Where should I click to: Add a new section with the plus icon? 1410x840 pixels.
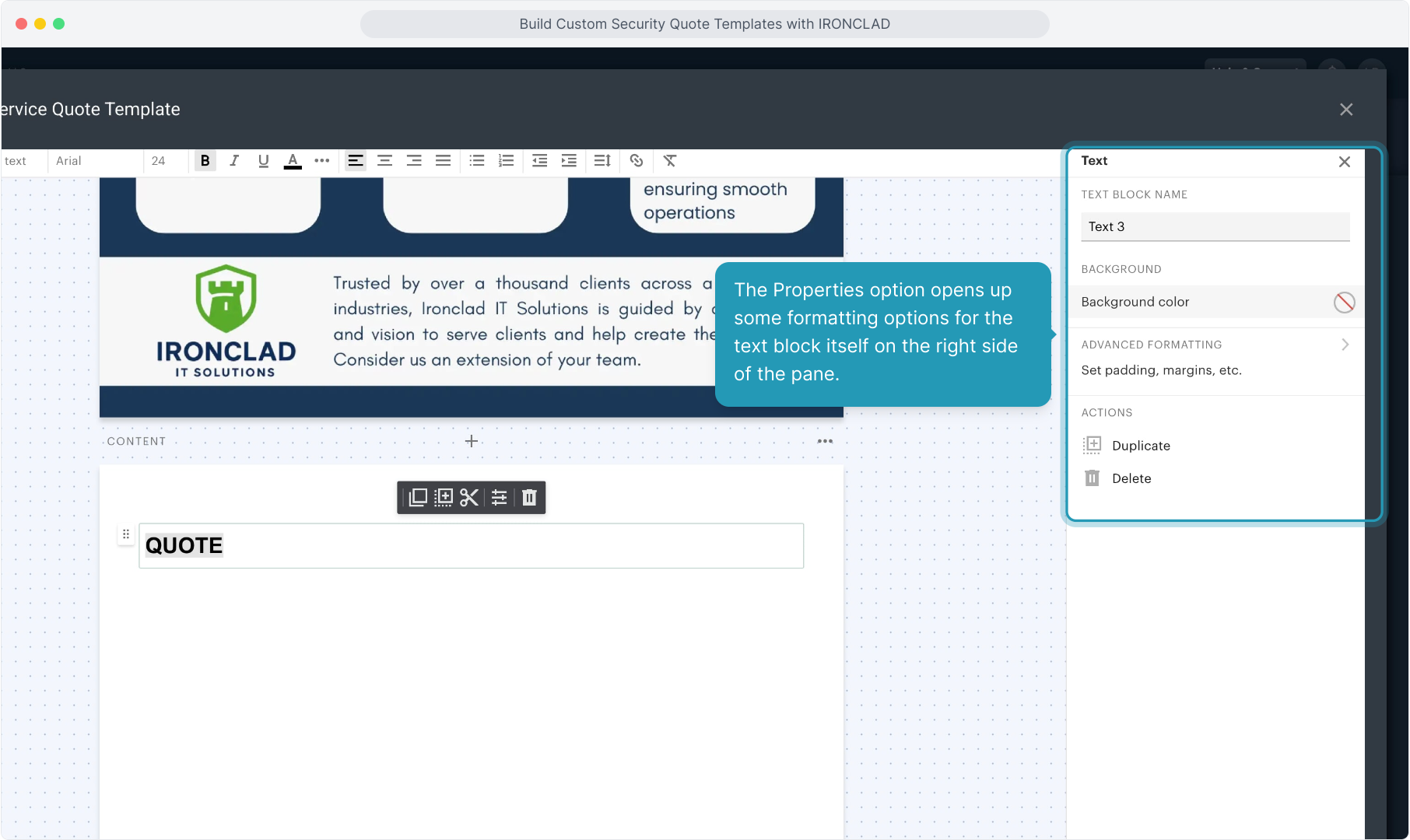click(472, 441)
